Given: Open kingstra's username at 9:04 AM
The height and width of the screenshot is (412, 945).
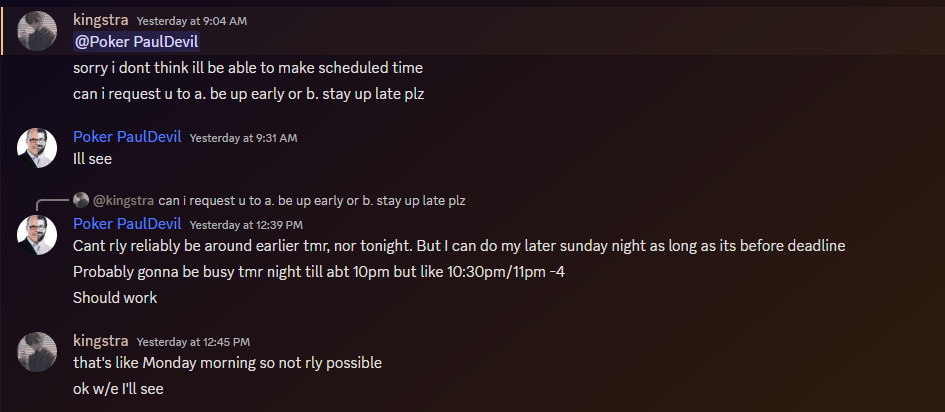Looking at the screenshot, I should 101,19.
